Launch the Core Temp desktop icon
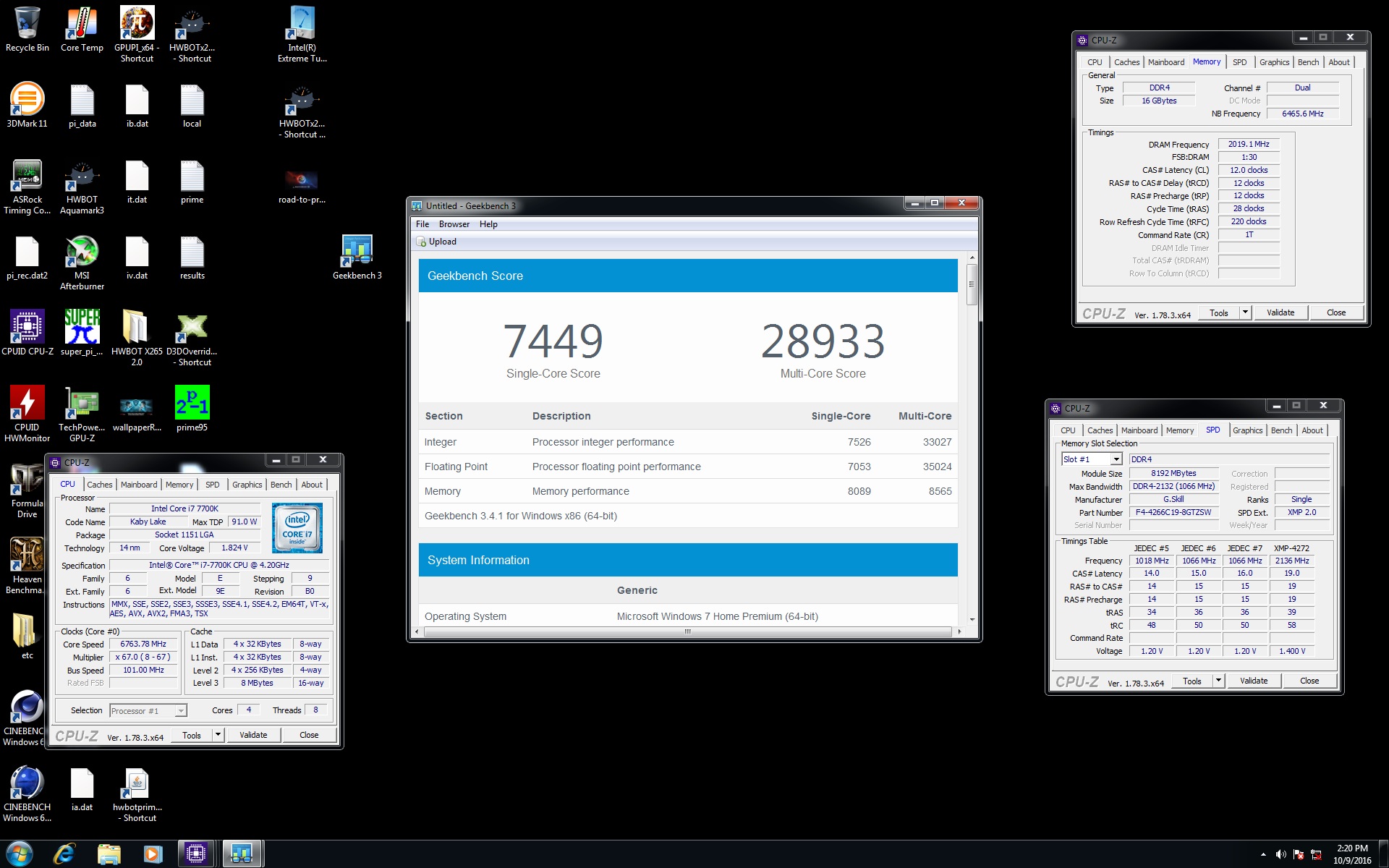The height and width of the screenshot is (868, 1389). [x=82, y=29]
